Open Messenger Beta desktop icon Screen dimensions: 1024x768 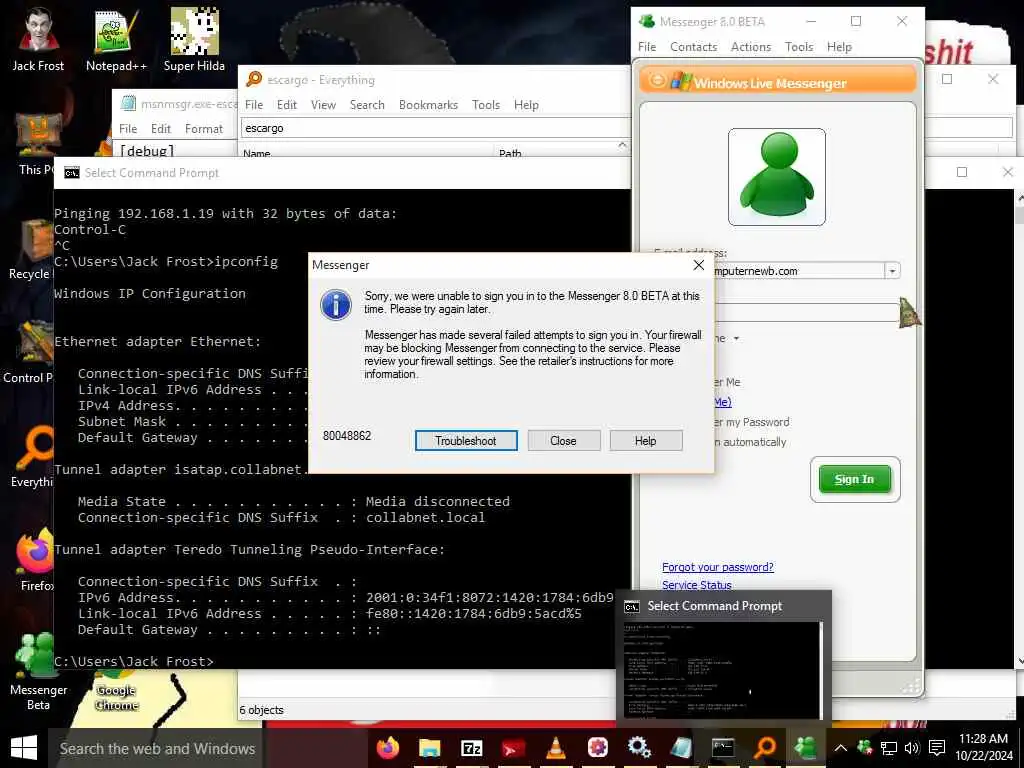click(x=38, y=671)
